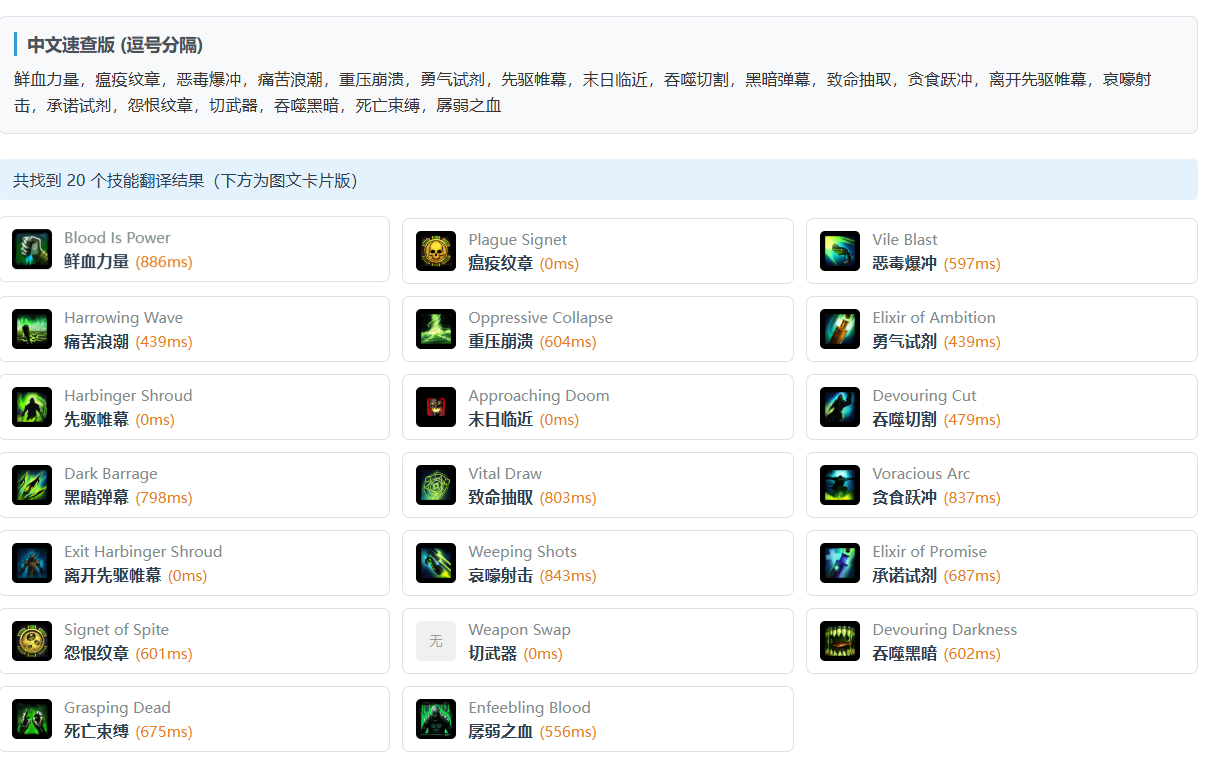
Task: Click the Blood Is Power skill icon
Action: tap(32, 250)
